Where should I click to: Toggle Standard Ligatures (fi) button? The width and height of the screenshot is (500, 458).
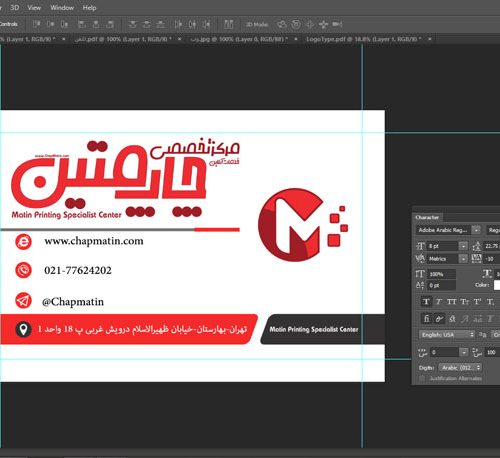(x=426, y=319)
